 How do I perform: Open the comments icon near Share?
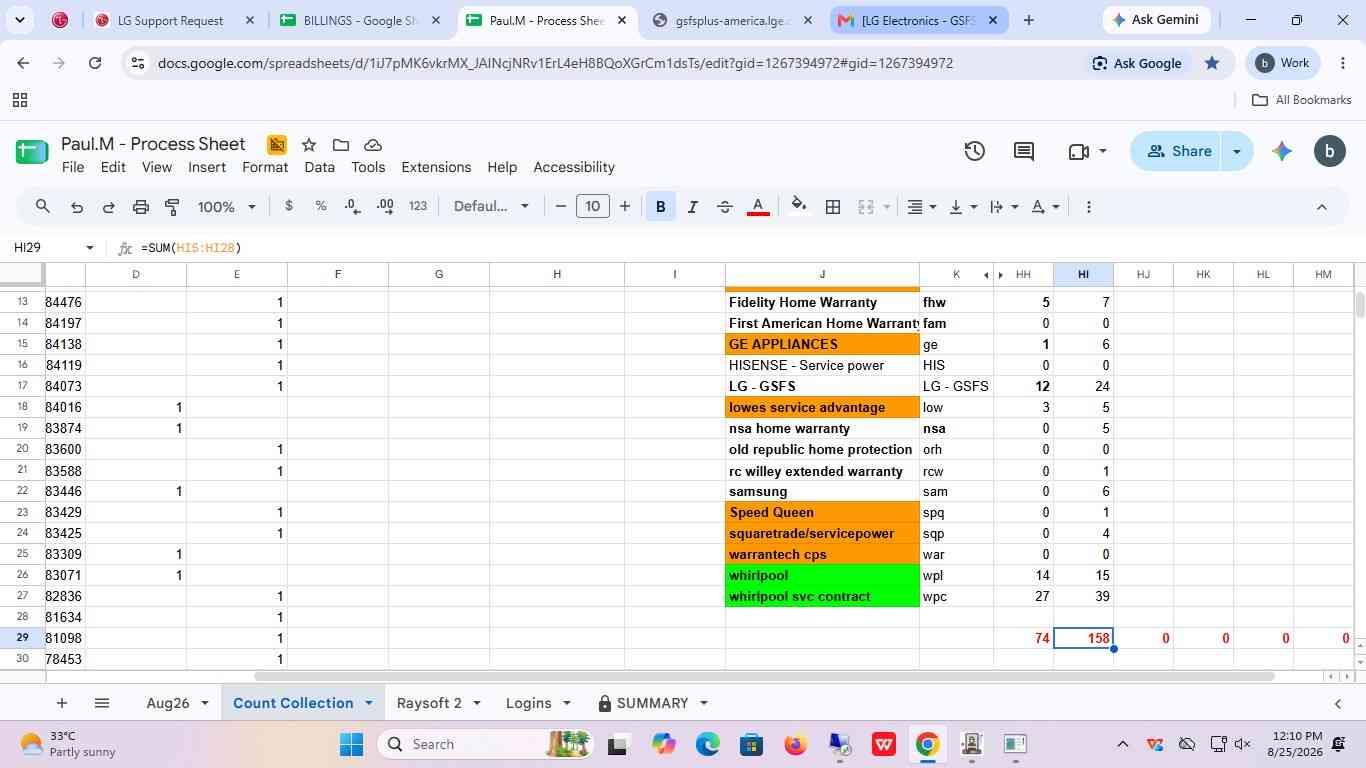pyautogui.click(x=1024, y=151)
